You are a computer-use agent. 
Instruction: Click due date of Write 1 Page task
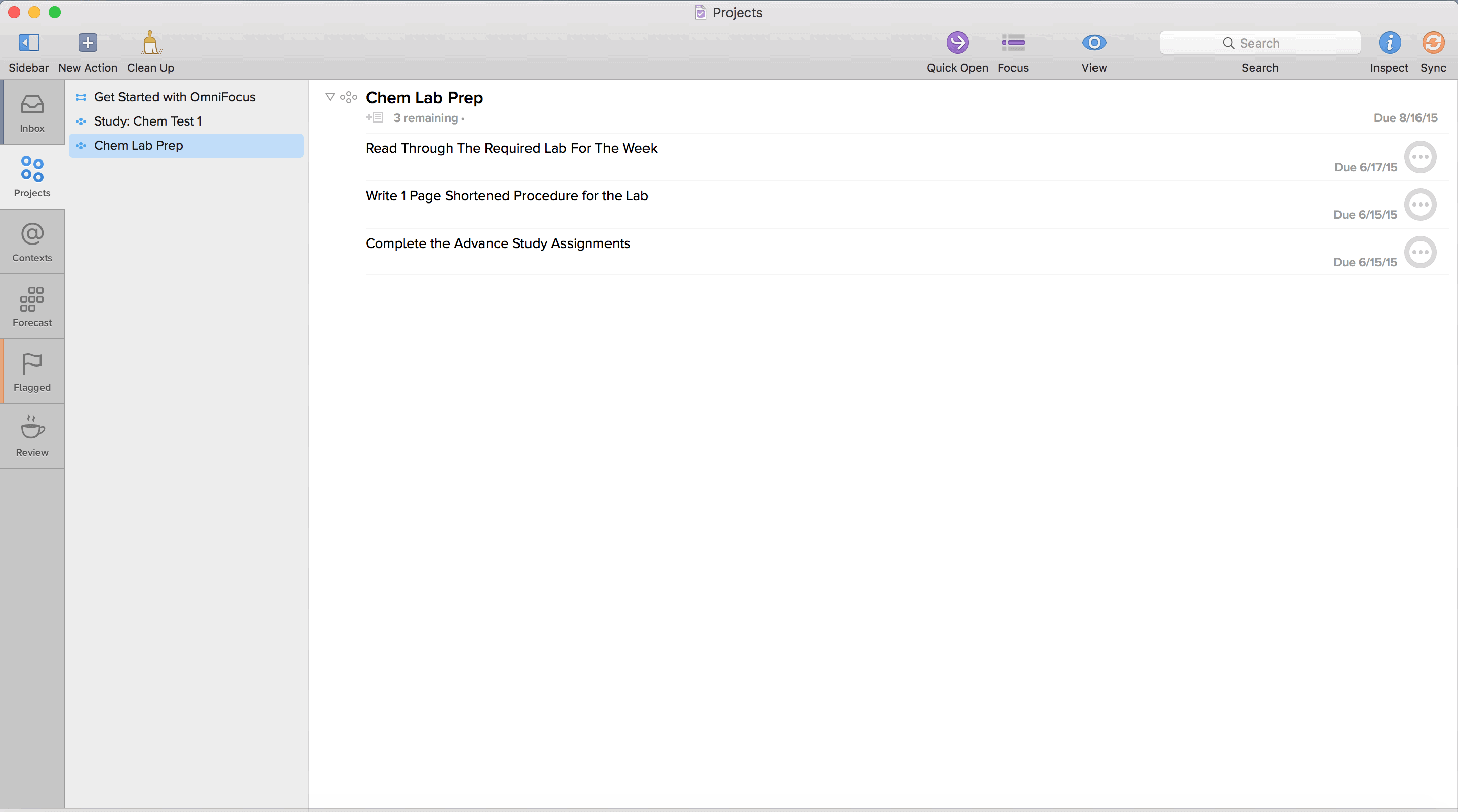(1365, 215)
